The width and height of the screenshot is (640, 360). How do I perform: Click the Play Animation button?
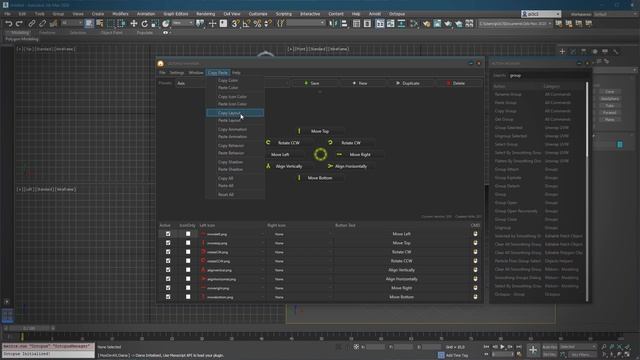coord(502,347)
